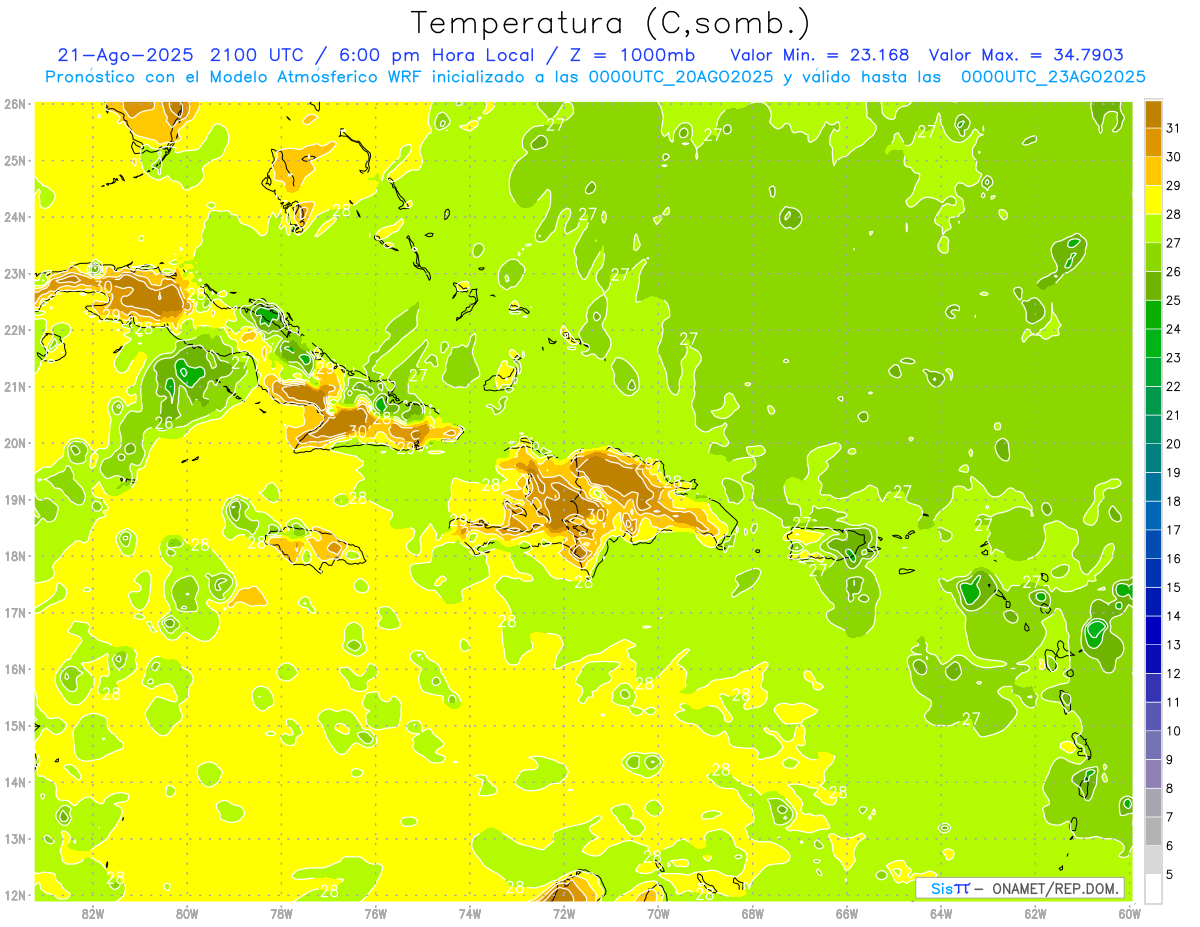Click the 68W longitude label
The width and height of the screenshot is (1200, 927).
click(x=753, y=913)
